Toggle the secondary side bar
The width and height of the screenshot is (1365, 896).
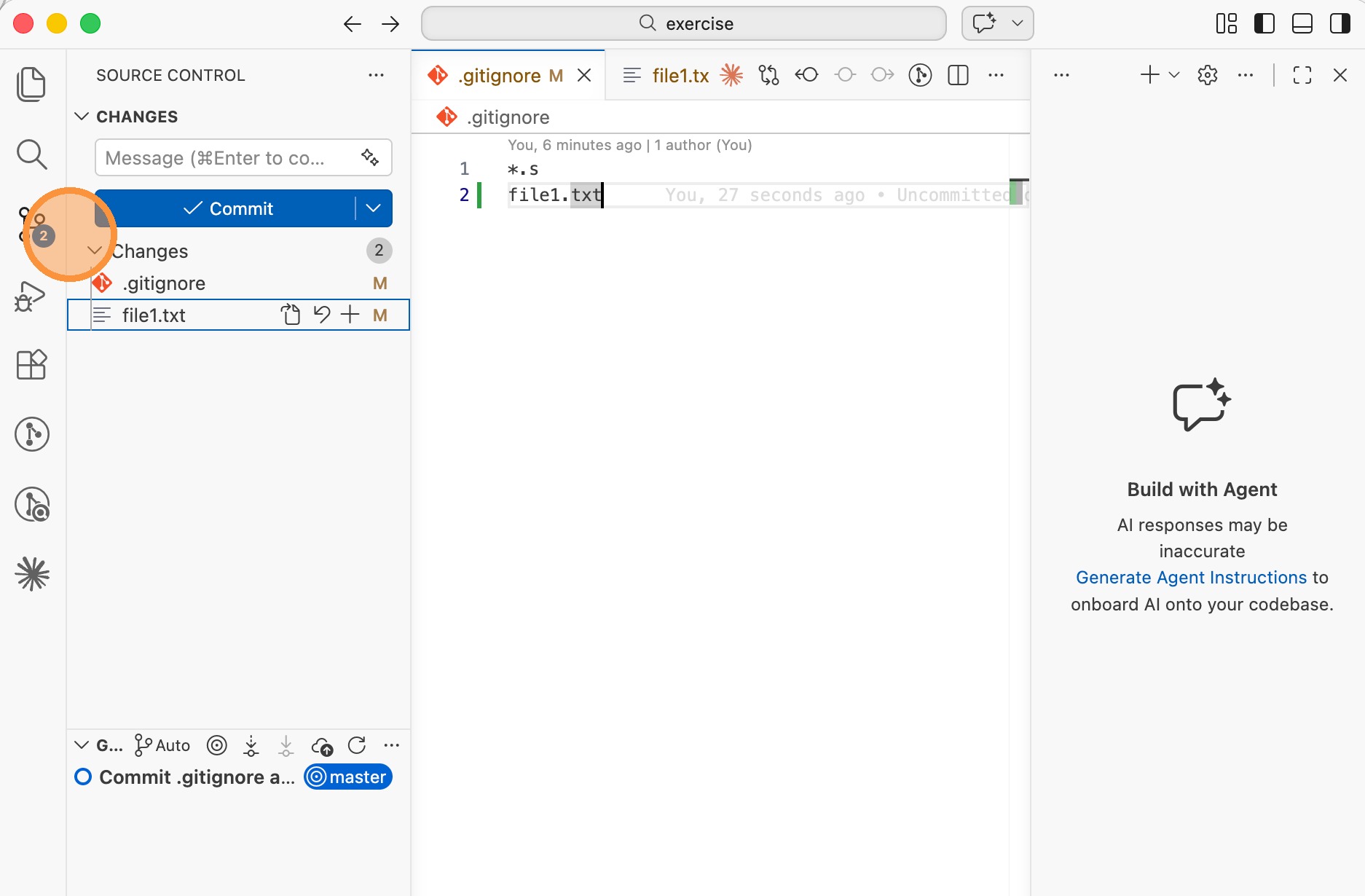pos(1340,23)
